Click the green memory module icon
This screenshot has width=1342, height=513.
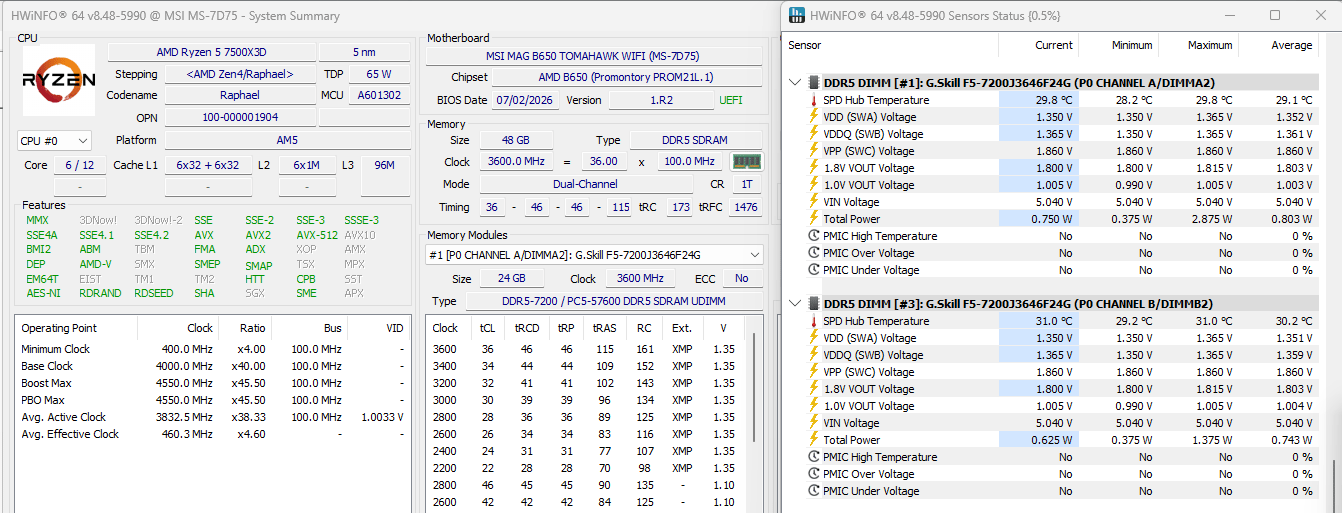tap(744, 161)
